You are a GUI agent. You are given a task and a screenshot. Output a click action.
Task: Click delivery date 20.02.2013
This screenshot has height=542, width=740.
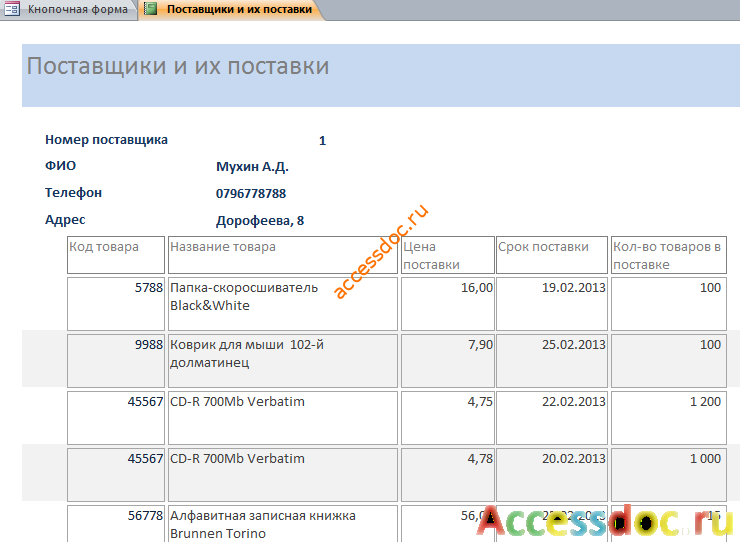point(552,475)
